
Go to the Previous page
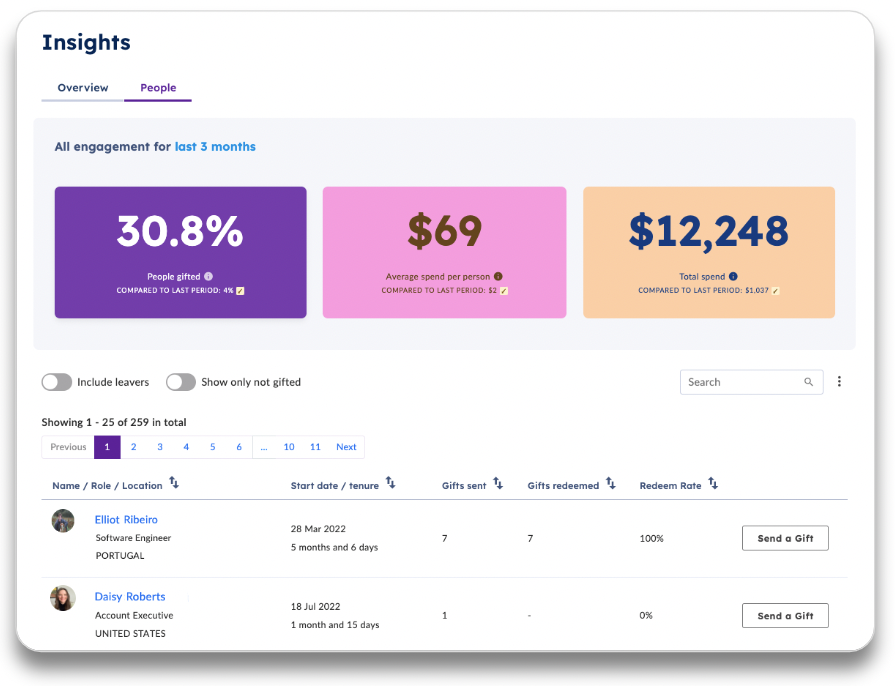[68, 447]
